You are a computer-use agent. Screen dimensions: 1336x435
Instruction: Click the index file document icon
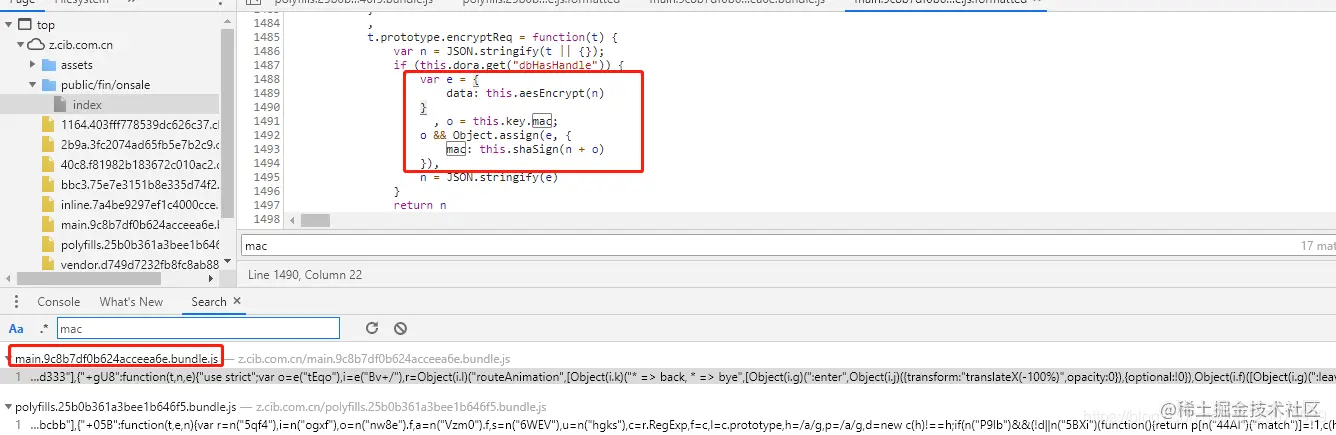coord(60,105)
